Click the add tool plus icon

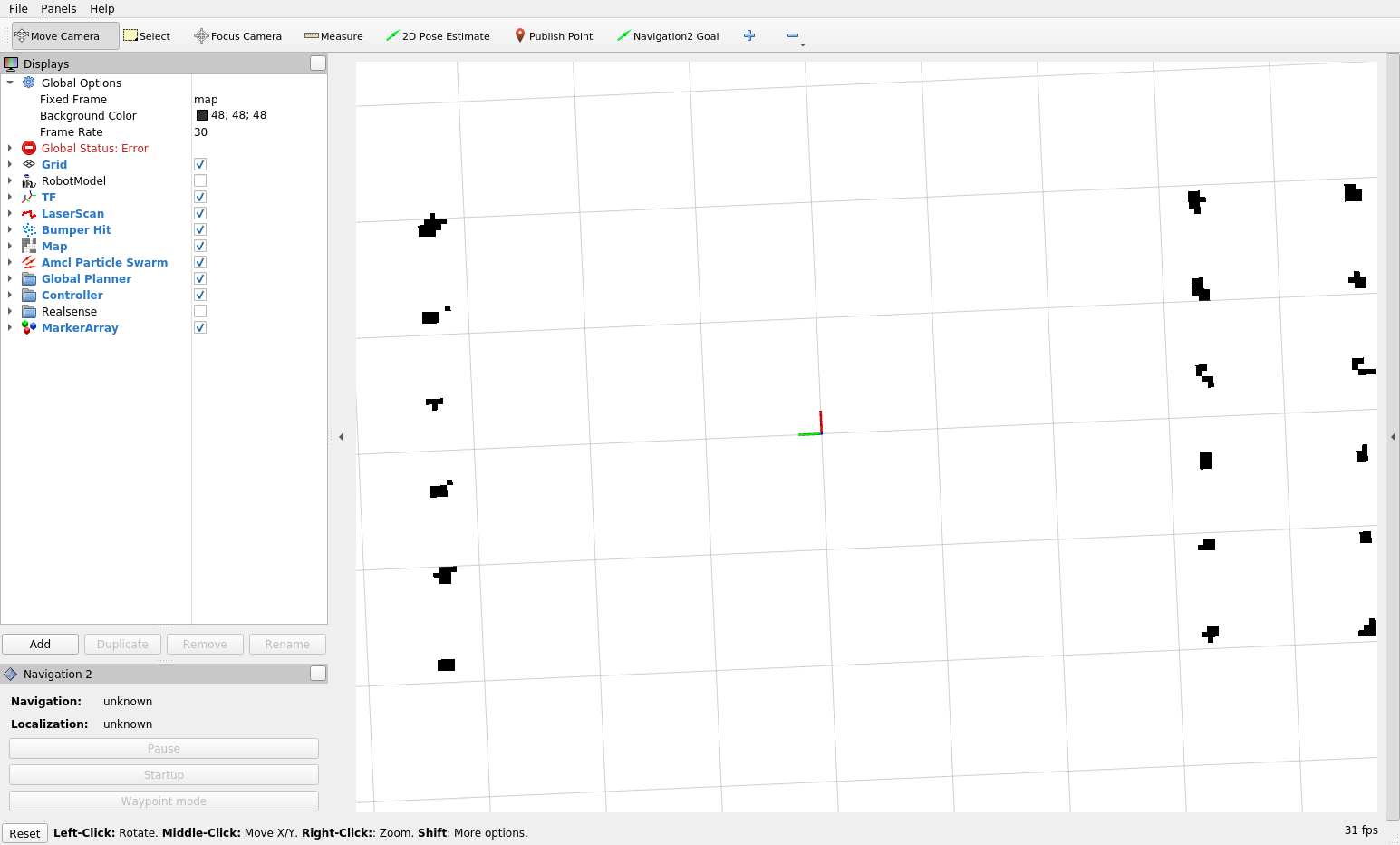[x=749, y=35]
